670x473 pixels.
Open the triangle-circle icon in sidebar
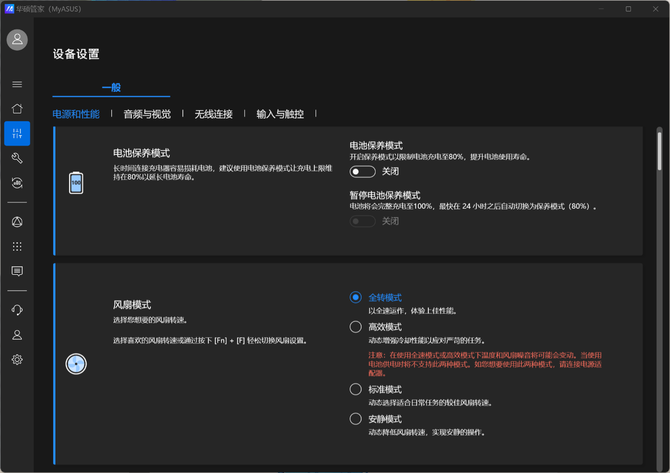(17, 222)
